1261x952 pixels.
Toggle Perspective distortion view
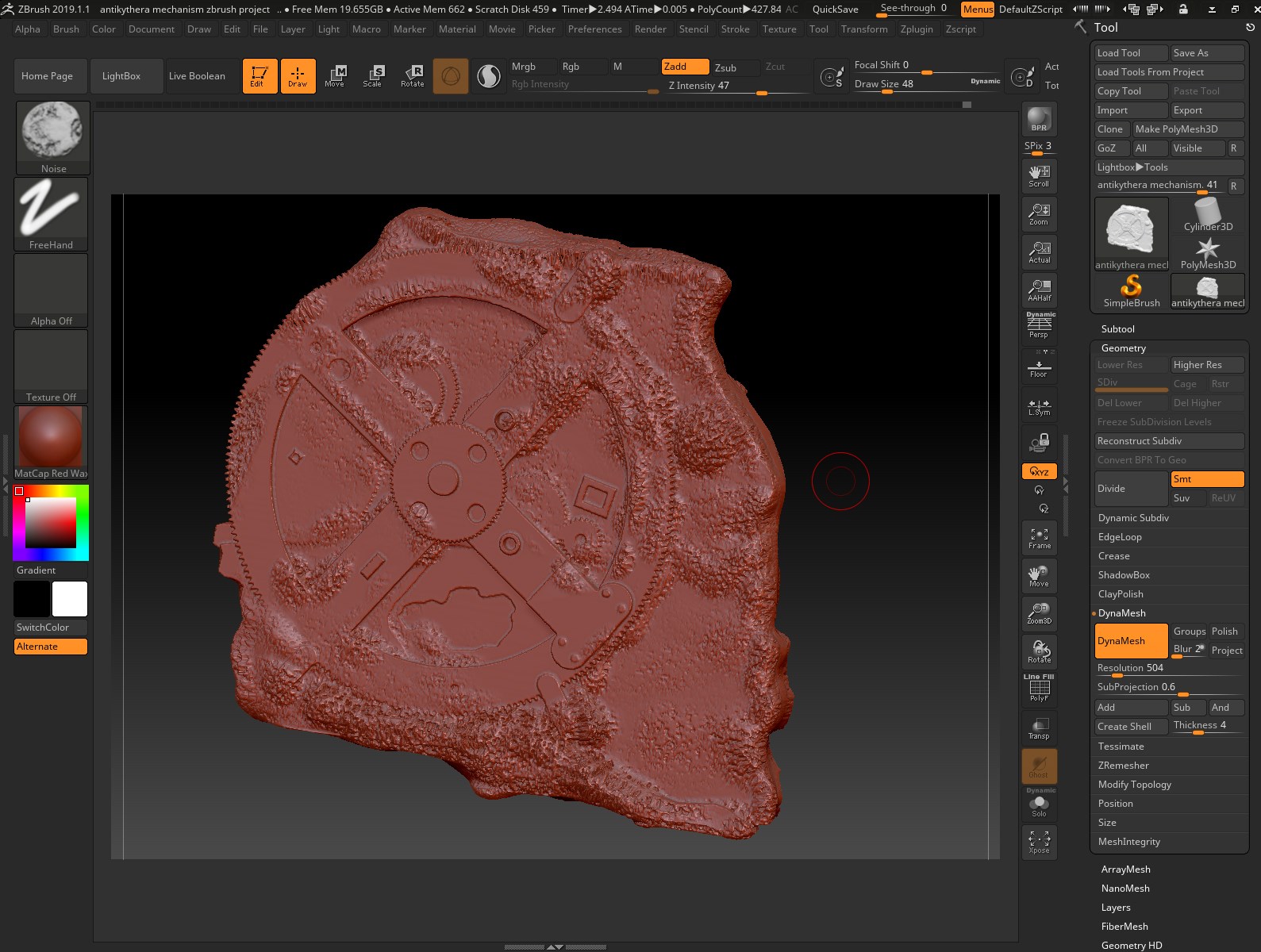coord(1039,325)
